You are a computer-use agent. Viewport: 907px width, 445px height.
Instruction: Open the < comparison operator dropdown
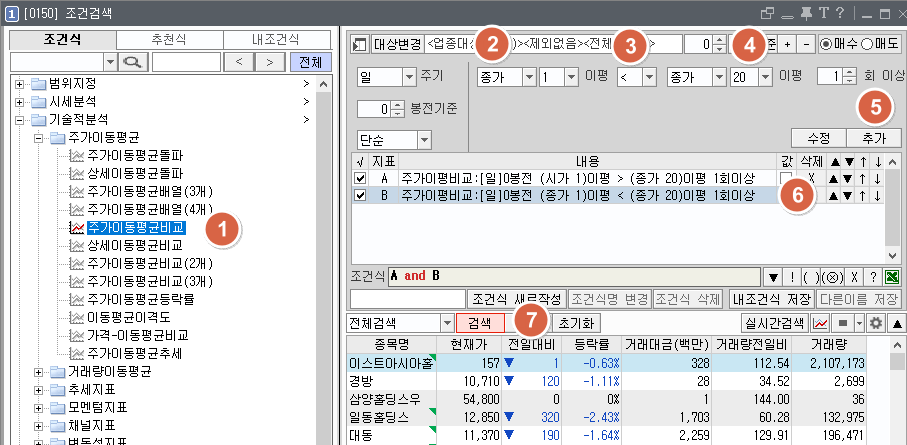pyautogui.click(x=651, y=77)
